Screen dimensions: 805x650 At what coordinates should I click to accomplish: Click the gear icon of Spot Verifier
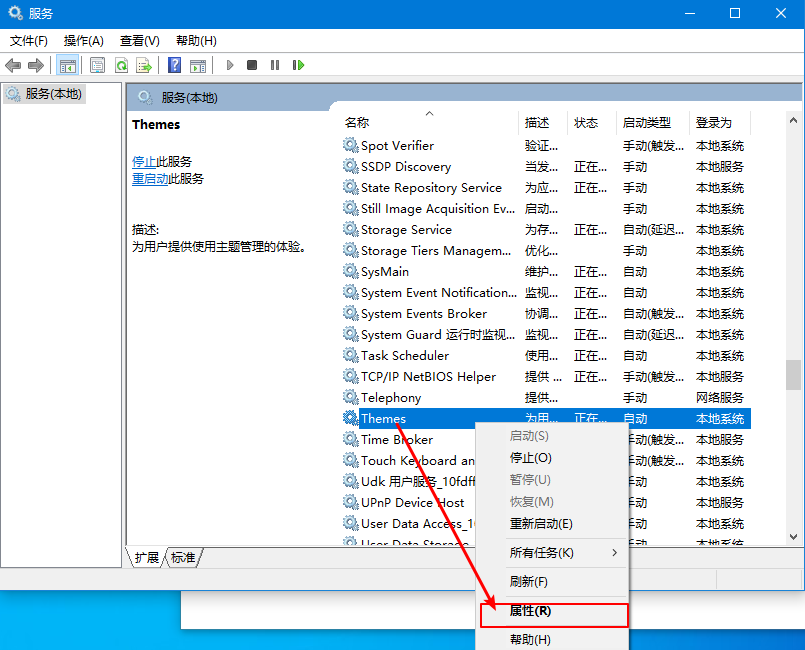[351, 145]
